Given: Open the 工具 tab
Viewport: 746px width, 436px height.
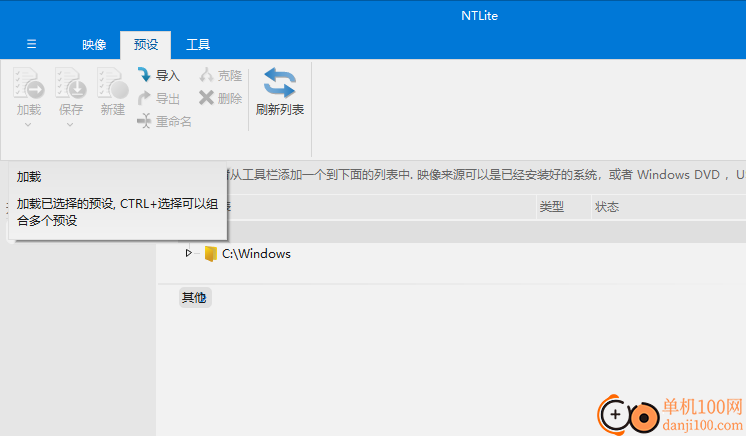Looking at the screenshot, I should [198, 45].
